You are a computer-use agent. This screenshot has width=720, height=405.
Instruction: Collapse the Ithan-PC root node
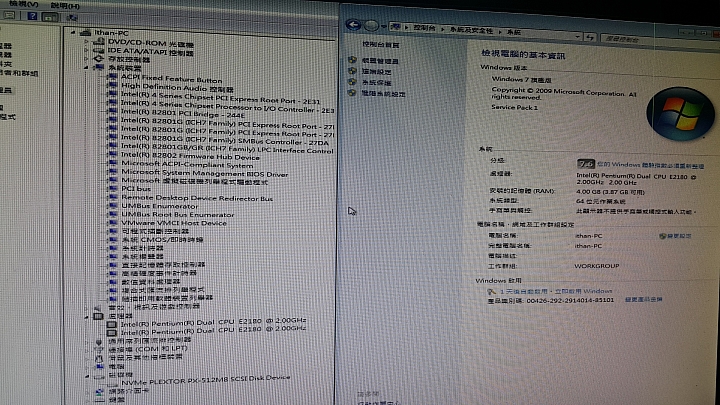(73, 33)
